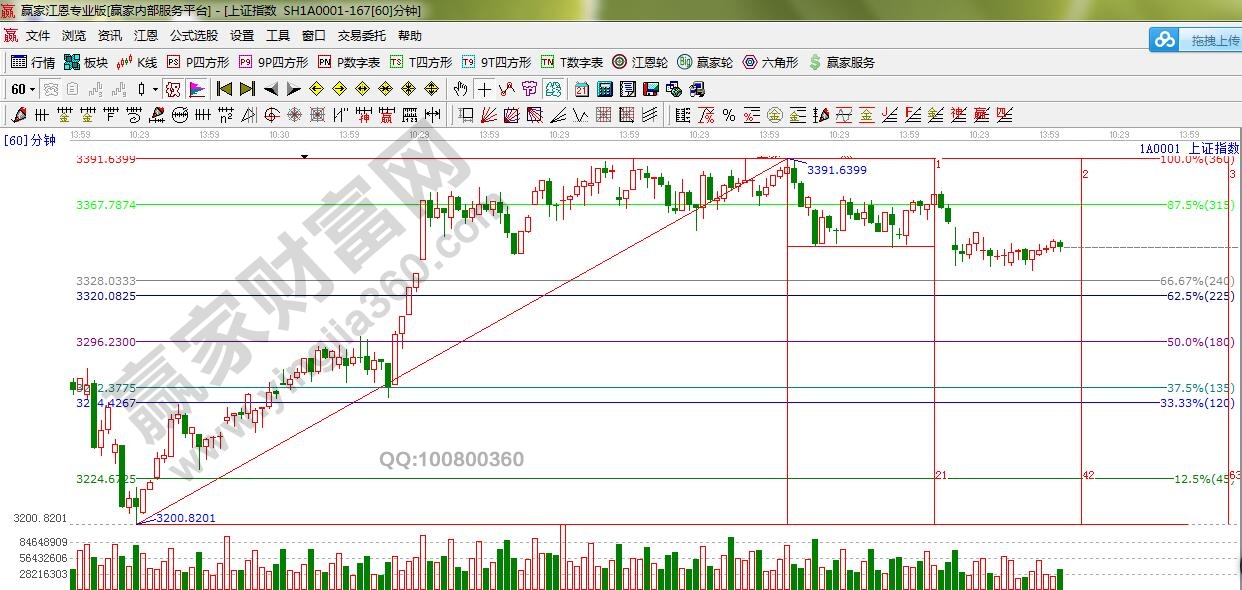Open the 六角形 hexagon tool
The image size is (1242, 590).
click(x=750, y=62)
